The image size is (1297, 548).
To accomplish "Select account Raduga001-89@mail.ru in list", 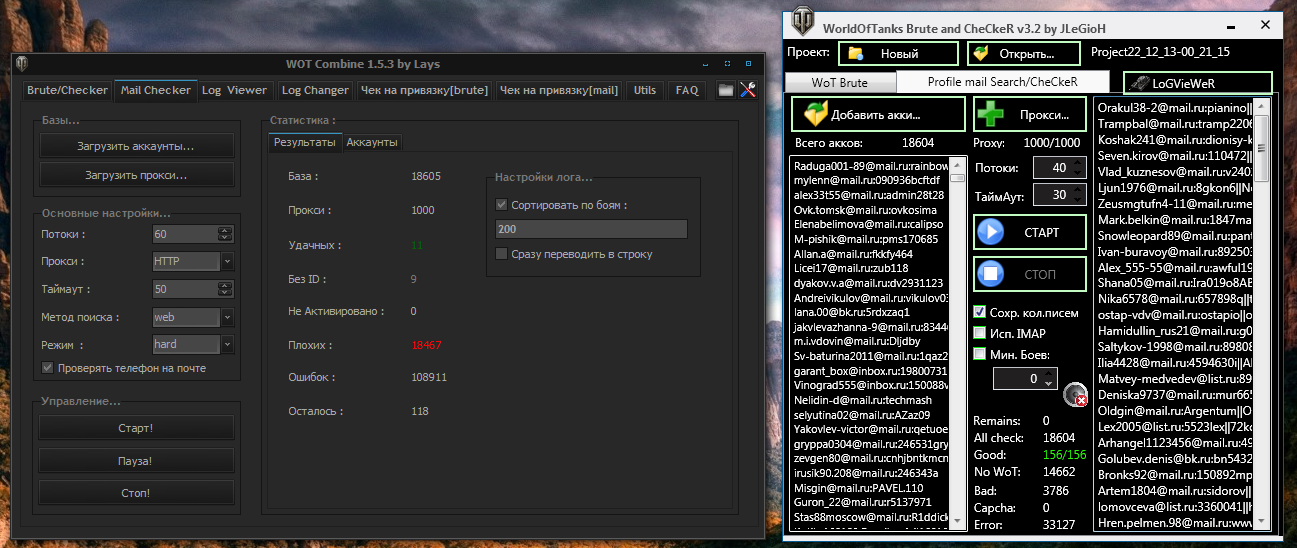I will [x=870, y=165].
